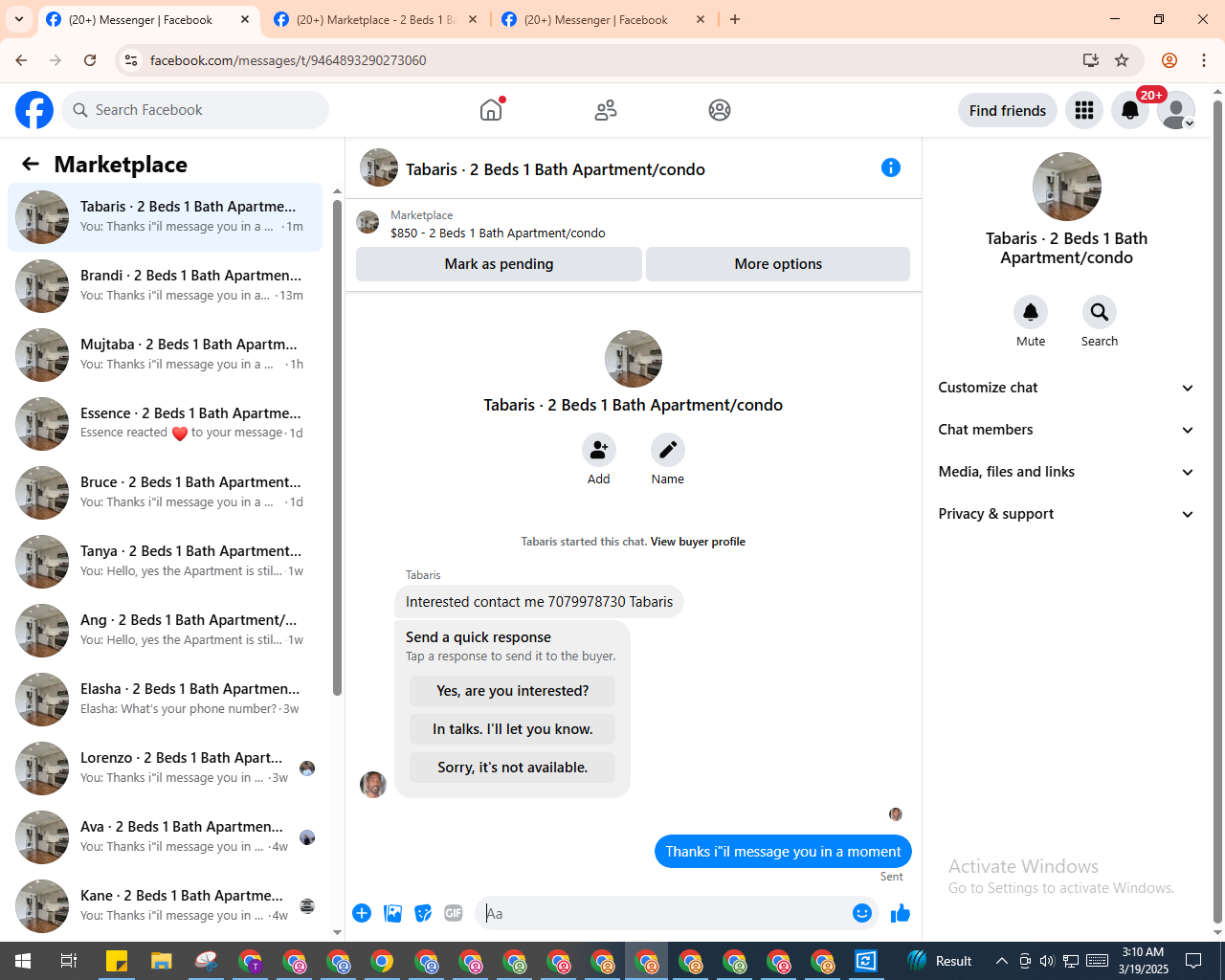Go back from Marketplace with arrow
This screenshot has width=1225, height=980.
[x=31, y=165]
